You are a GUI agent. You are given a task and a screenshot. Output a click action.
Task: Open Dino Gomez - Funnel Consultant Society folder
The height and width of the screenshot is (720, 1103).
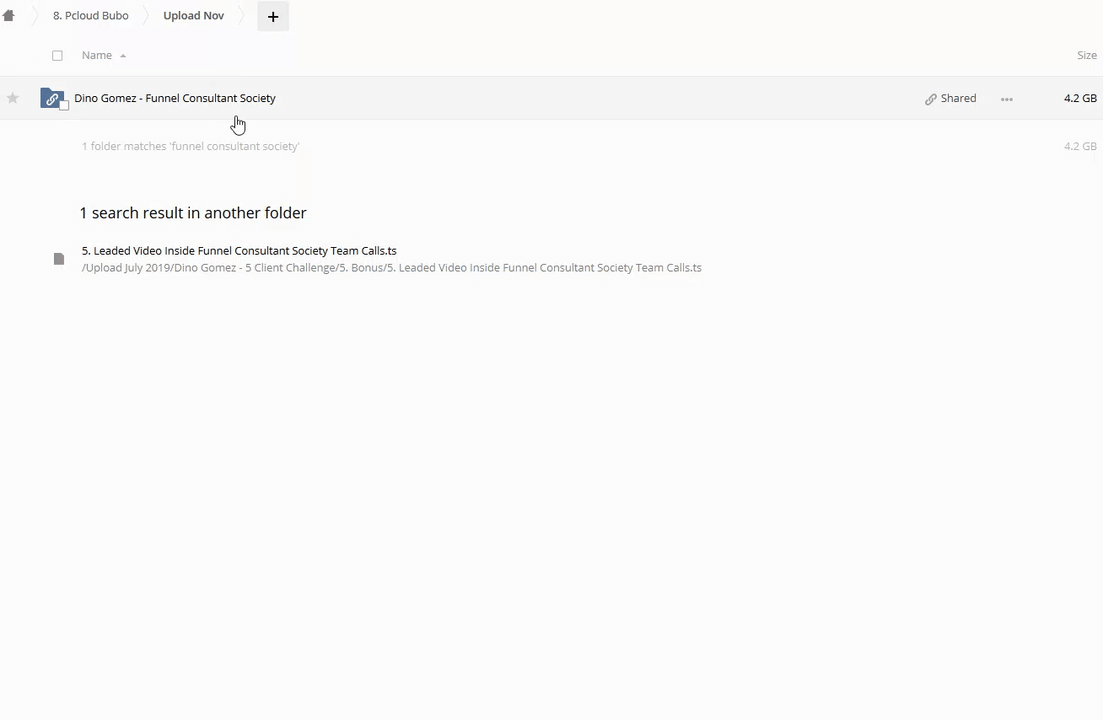[x=175, y=98]
